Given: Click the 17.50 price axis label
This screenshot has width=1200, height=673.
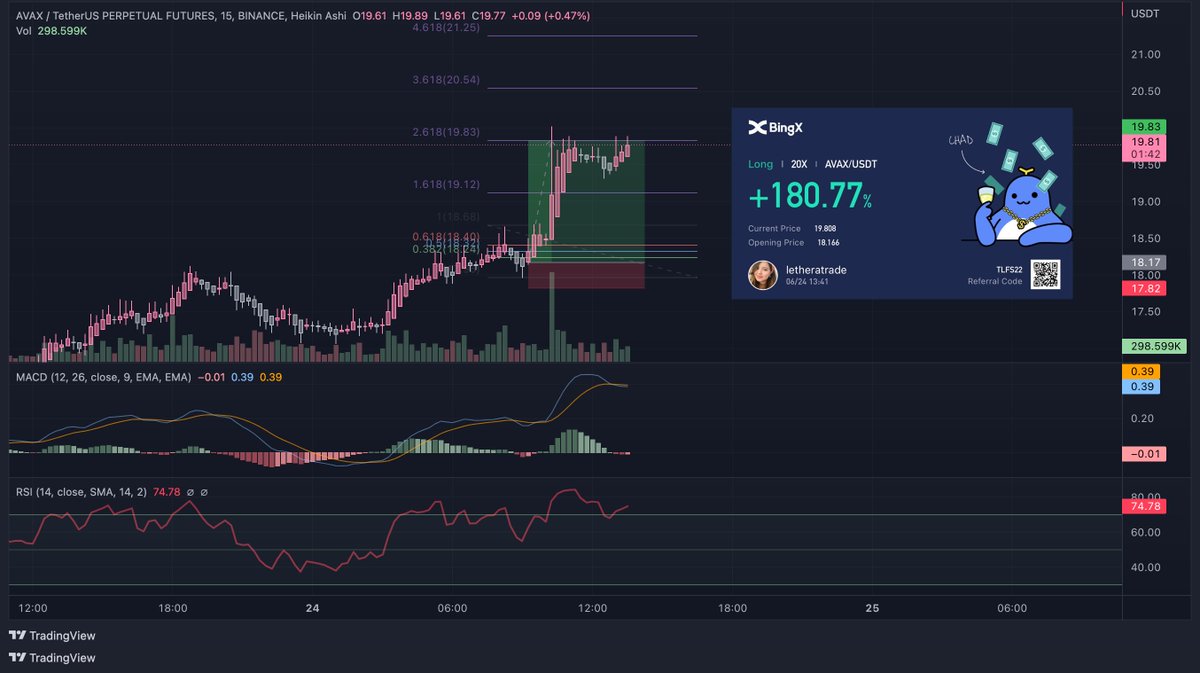Looking at the screenshot, I should (1146, 311).
